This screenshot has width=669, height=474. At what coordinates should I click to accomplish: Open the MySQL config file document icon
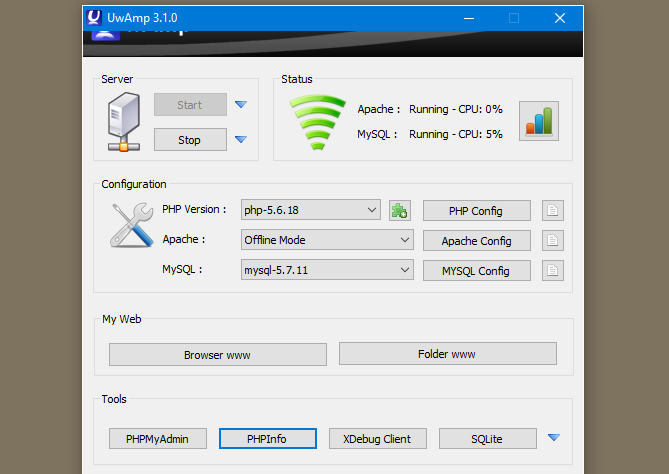tap(553, 270)
